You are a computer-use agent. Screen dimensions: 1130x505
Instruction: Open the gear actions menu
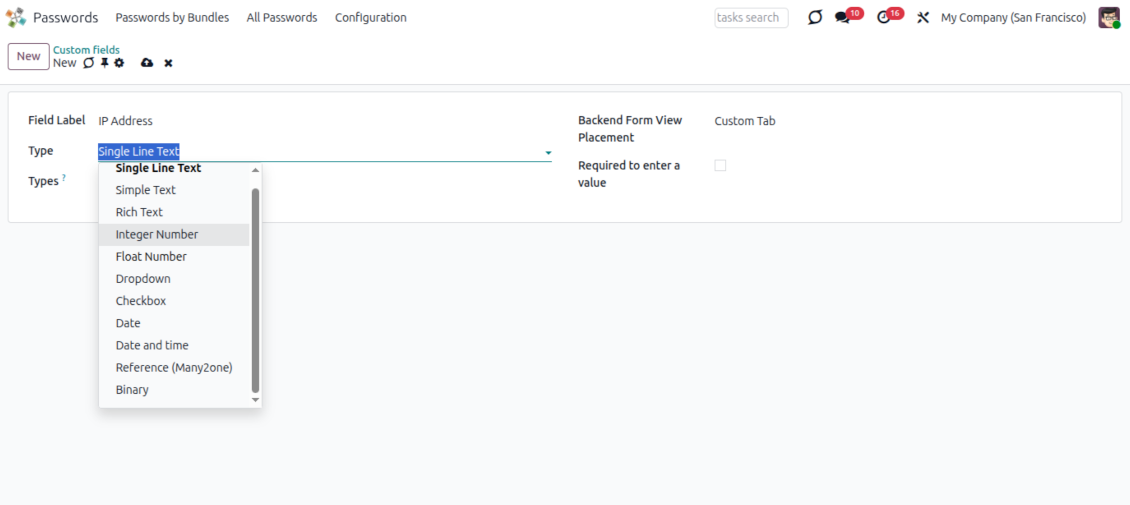coord(119,63)
